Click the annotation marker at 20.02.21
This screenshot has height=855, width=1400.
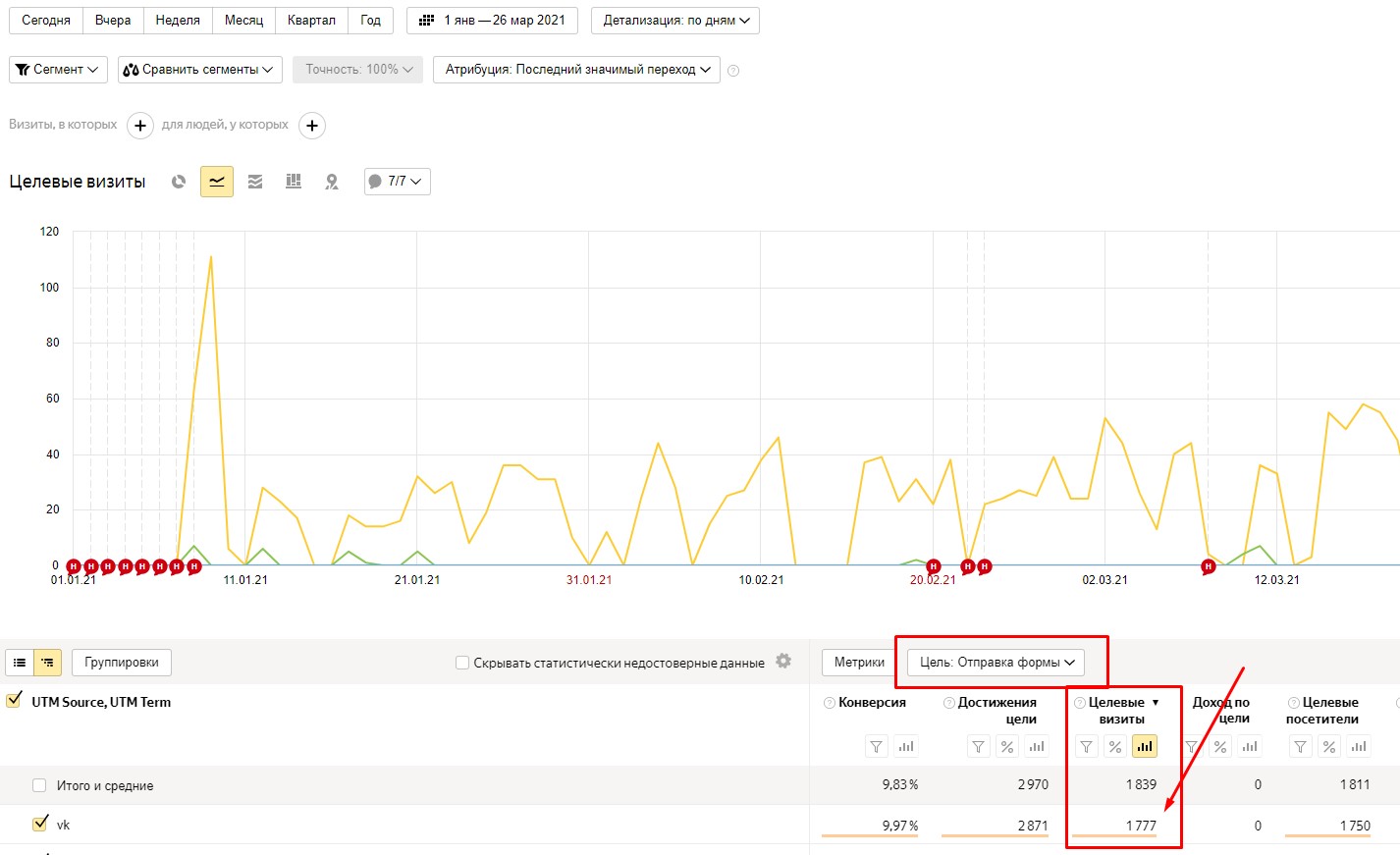coord(934,566)
